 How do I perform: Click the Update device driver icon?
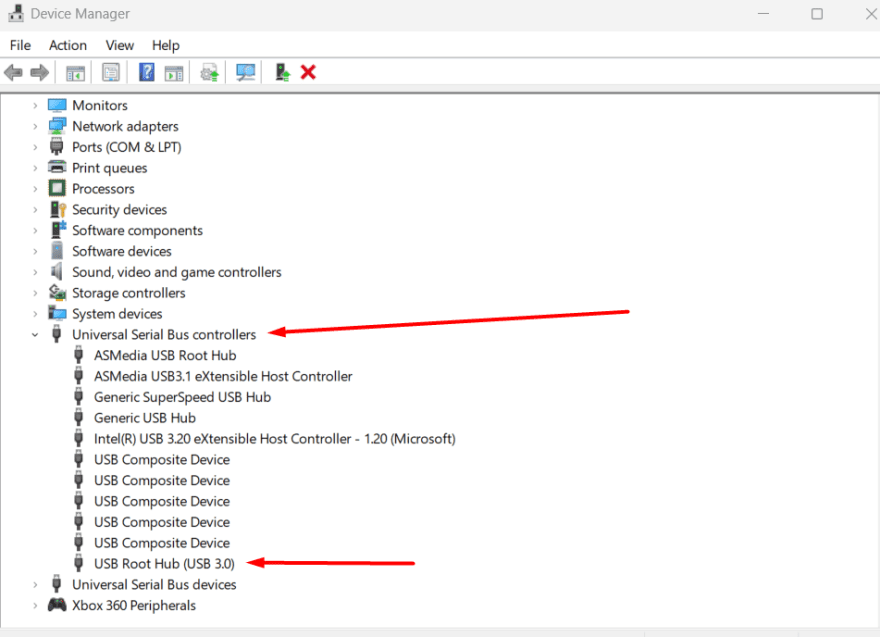pyautogui.click(x=209, y=72)
